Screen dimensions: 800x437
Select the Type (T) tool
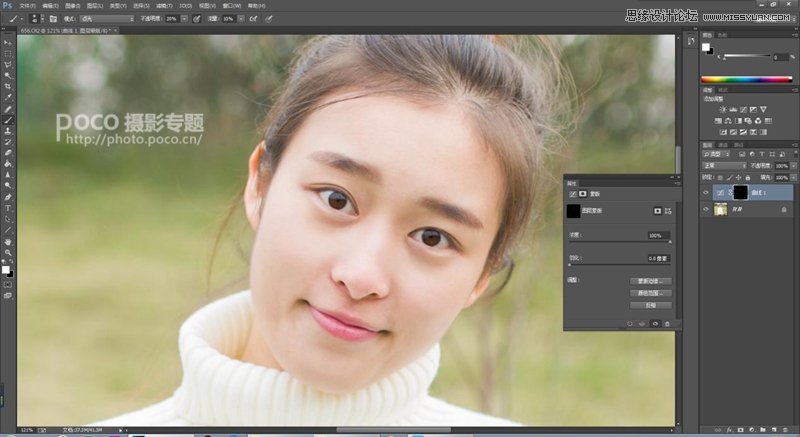click(8, 207)
